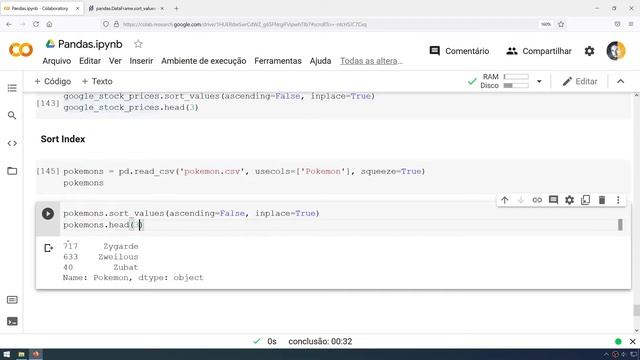Clear the cell output icon
This screenshot has height=360, width=640.
click(49, 248)
